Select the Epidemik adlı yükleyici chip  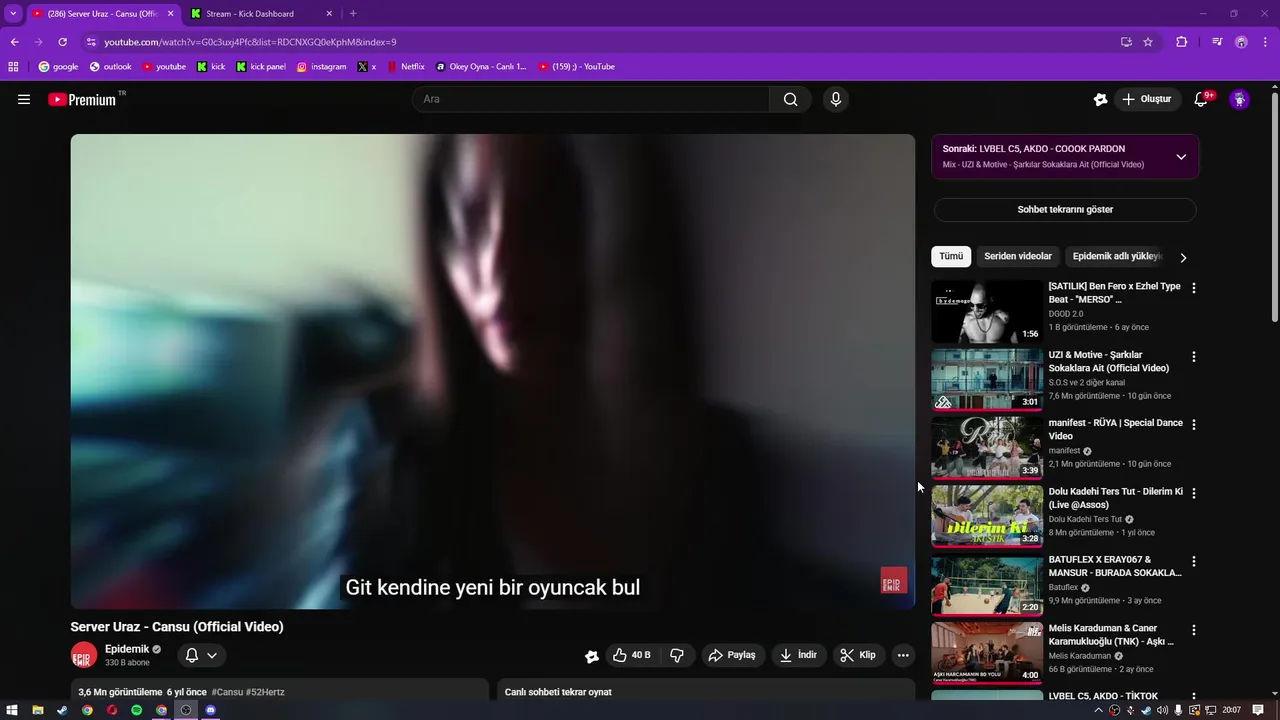click(1115, 256)
